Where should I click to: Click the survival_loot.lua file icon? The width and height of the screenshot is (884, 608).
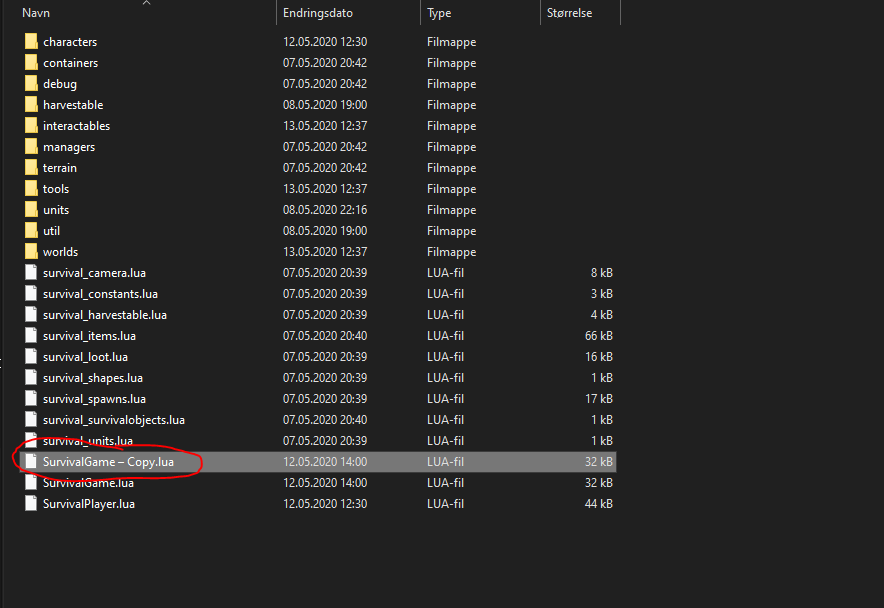31,356
